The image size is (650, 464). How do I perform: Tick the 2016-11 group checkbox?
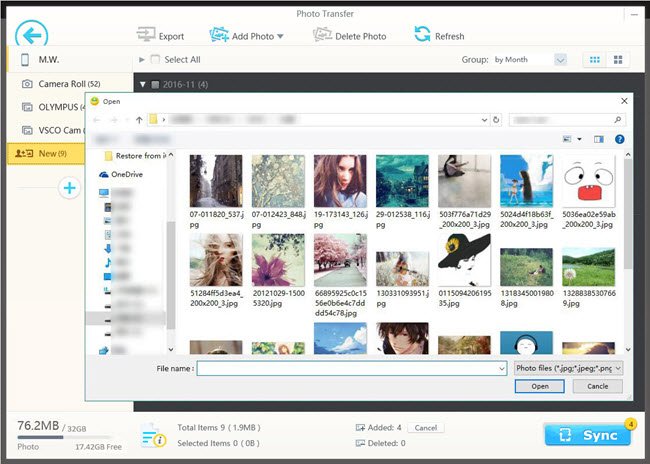coord(155,85)
